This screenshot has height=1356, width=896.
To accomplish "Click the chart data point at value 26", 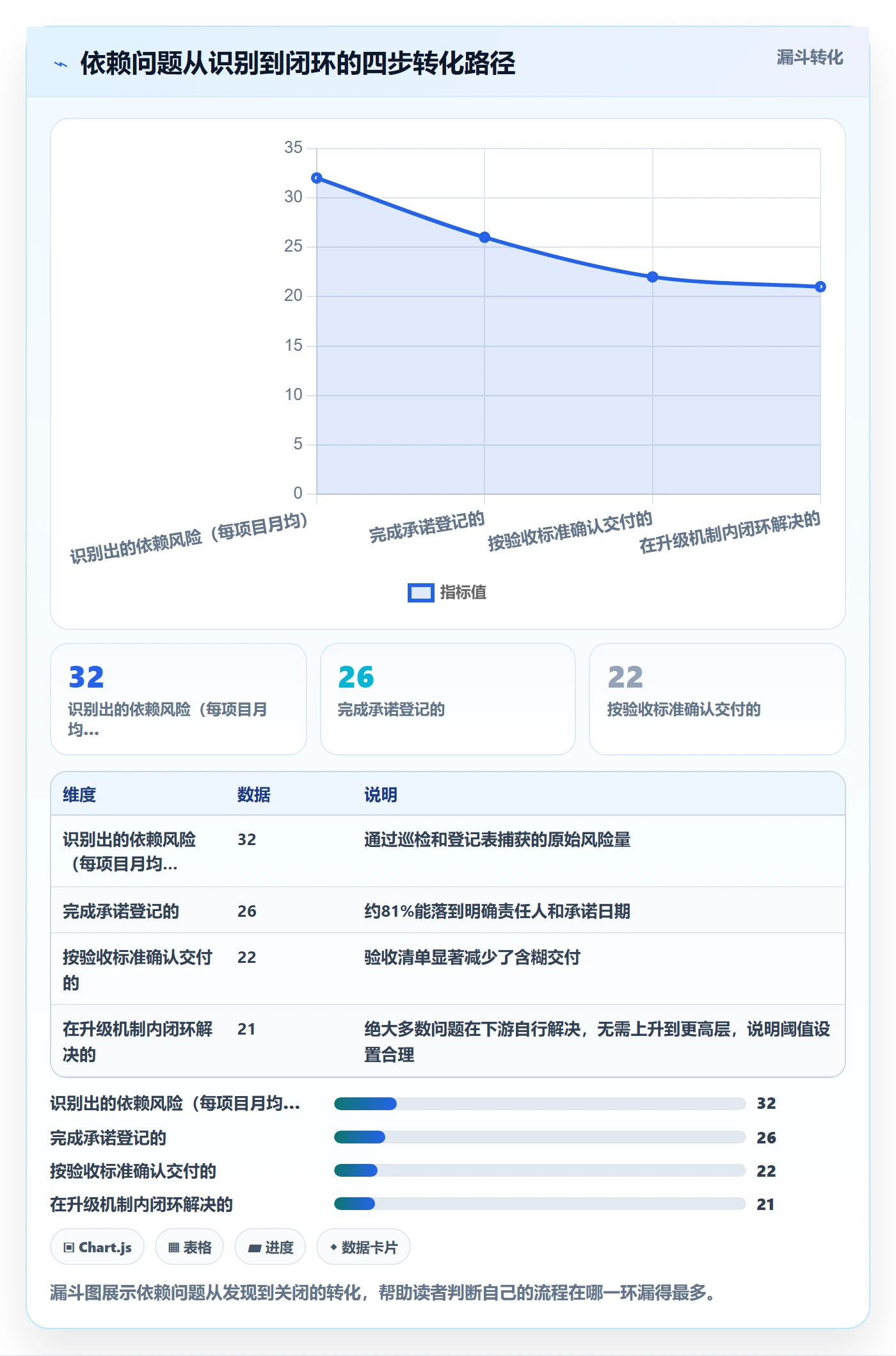I will point(484,237).
